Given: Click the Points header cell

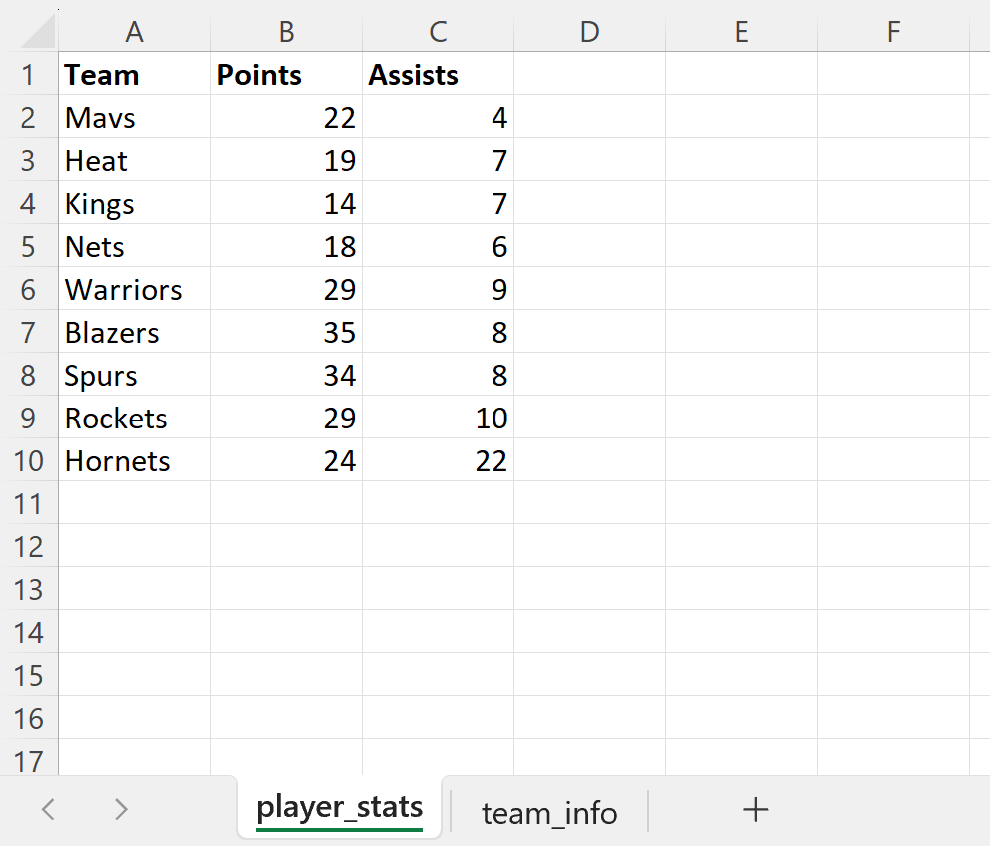Looking at the screenshot, I should click(286, 74).
